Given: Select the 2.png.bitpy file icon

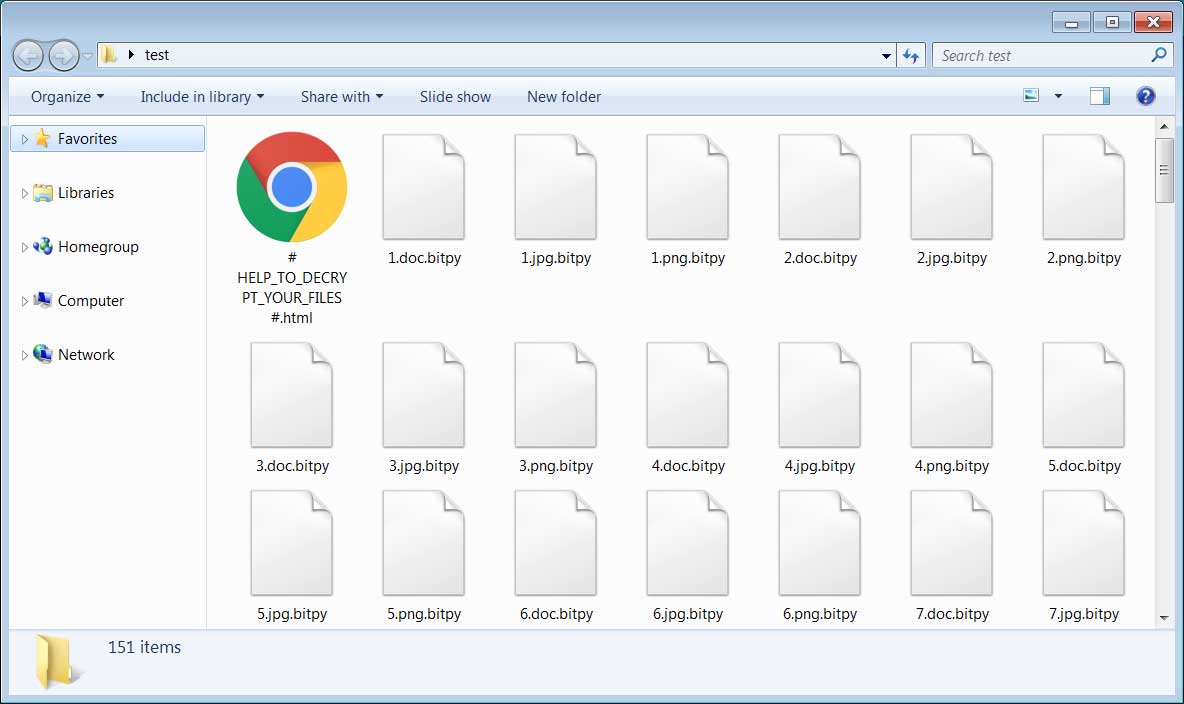Looking at the screenshot, I should tap(1084, 187).
